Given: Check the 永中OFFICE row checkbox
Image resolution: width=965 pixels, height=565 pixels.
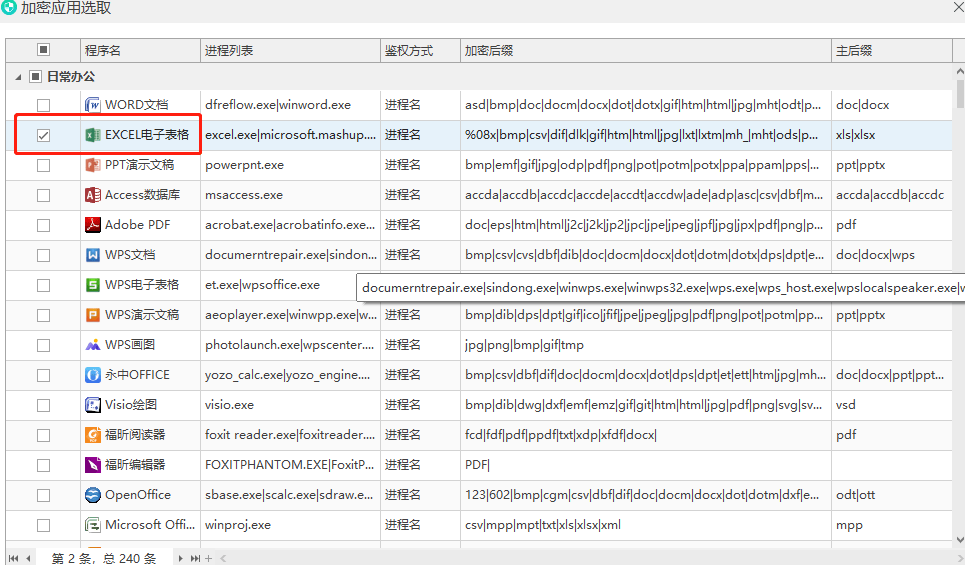Looking at the screenshot, I should tap(43, 375).
